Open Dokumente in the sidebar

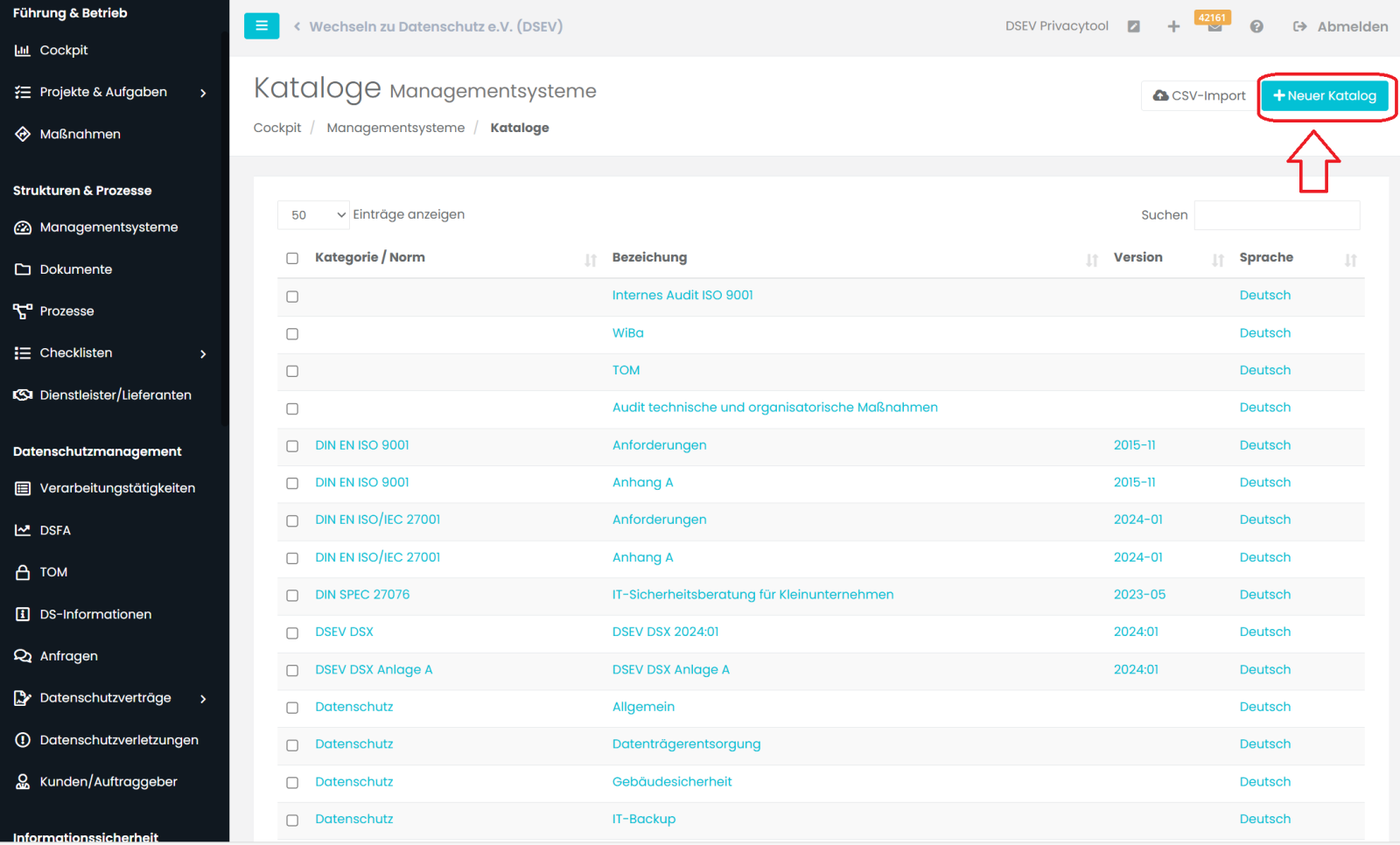tap(76, 269)
